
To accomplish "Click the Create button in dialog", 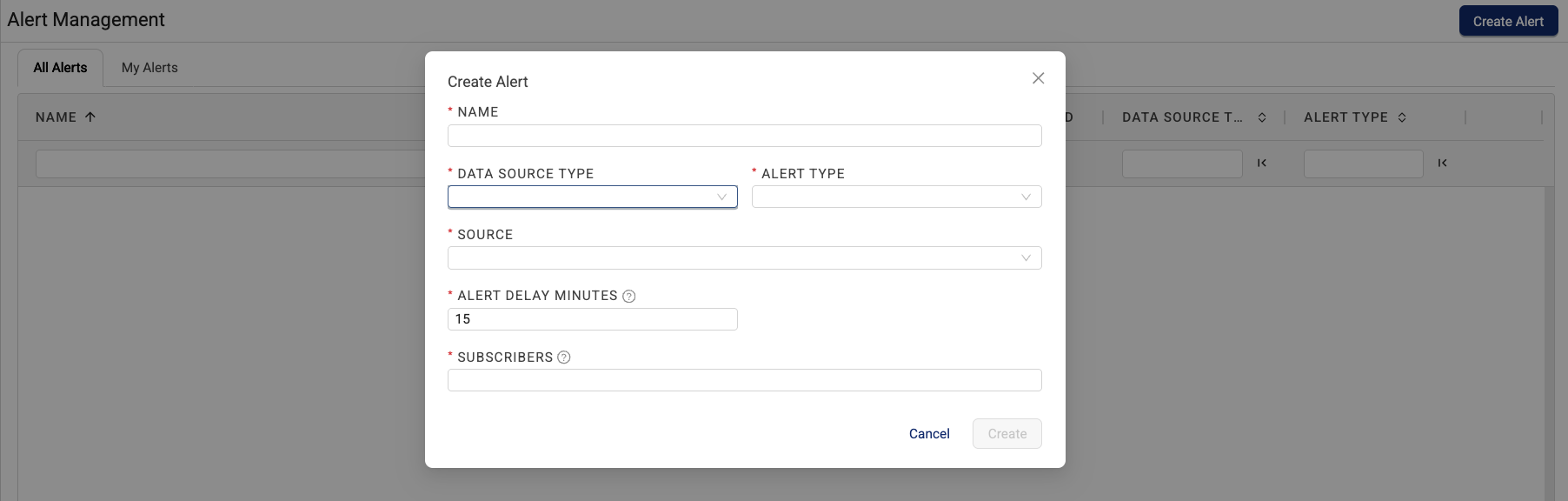I will click(1007, 434).
